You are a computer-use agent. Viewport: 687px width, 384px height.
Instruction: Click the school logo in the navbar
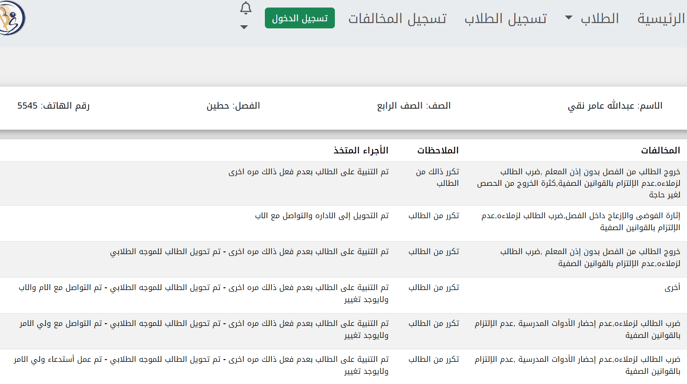[x=11, y=18]
